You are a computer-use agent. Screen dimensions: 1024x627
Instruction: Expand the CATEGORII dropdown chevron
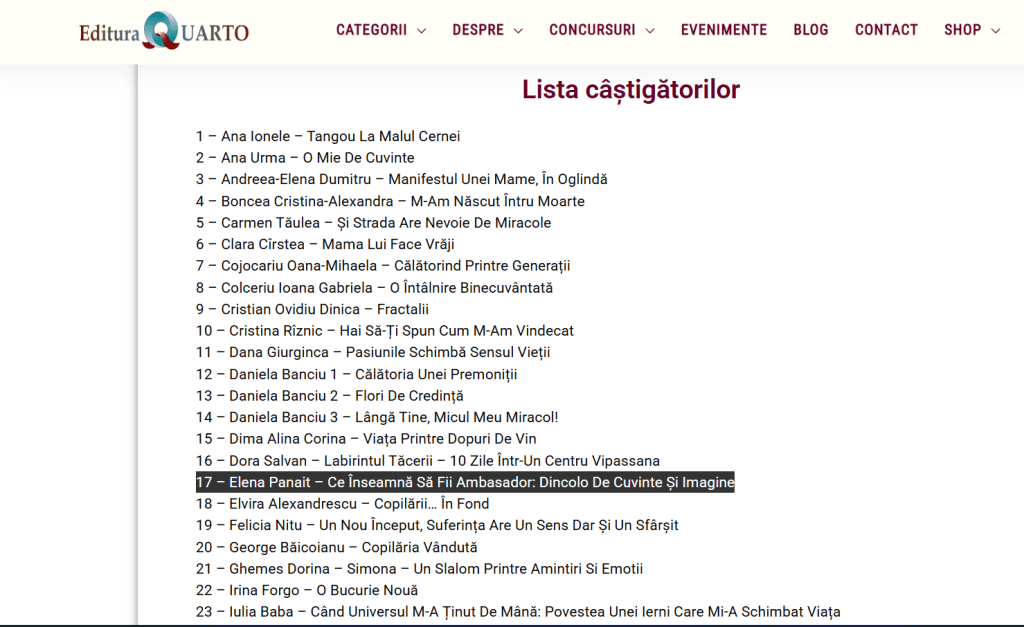(x=421, y=31)
